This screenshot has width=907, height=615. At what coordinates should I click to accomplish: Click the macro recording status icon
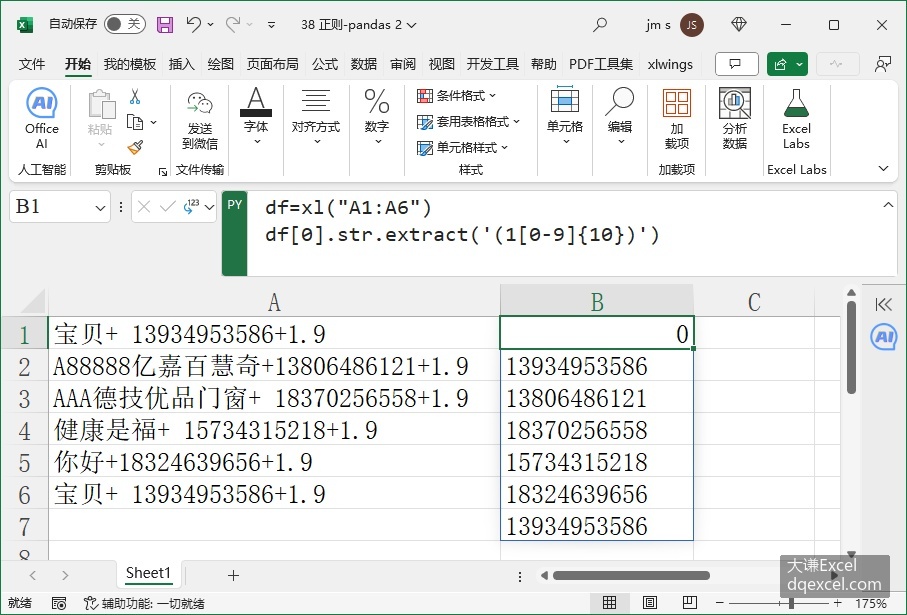coord(58,603)
